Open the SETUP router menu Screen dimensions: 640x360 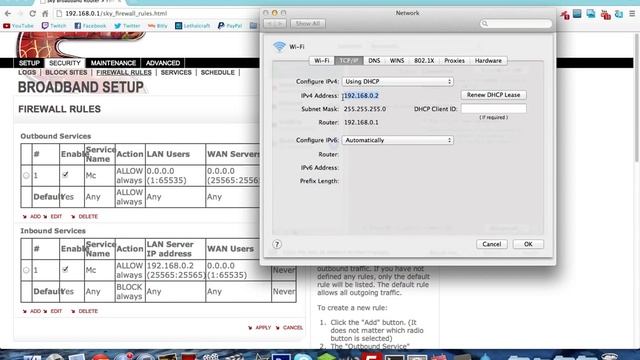tap(29, 63)
